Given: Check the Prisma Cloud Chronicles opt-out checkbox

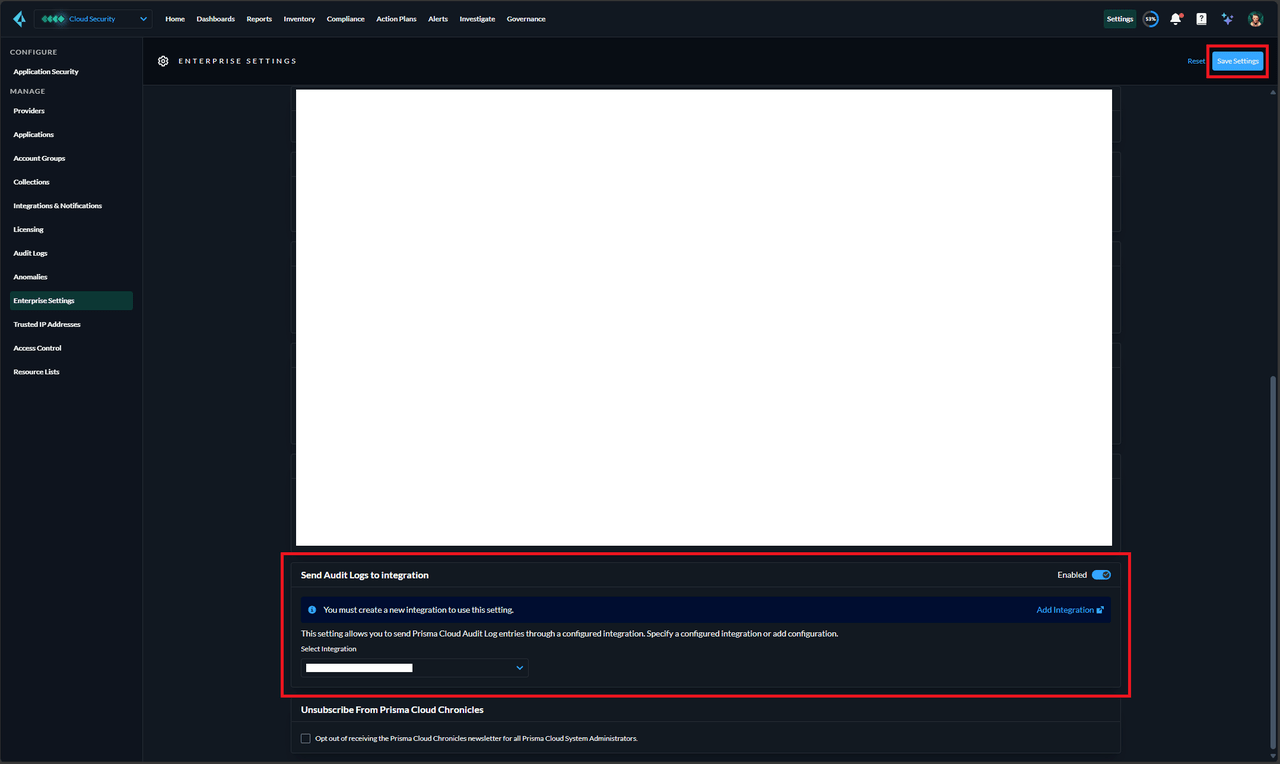Looking at the screenshot, I should 306,738.
